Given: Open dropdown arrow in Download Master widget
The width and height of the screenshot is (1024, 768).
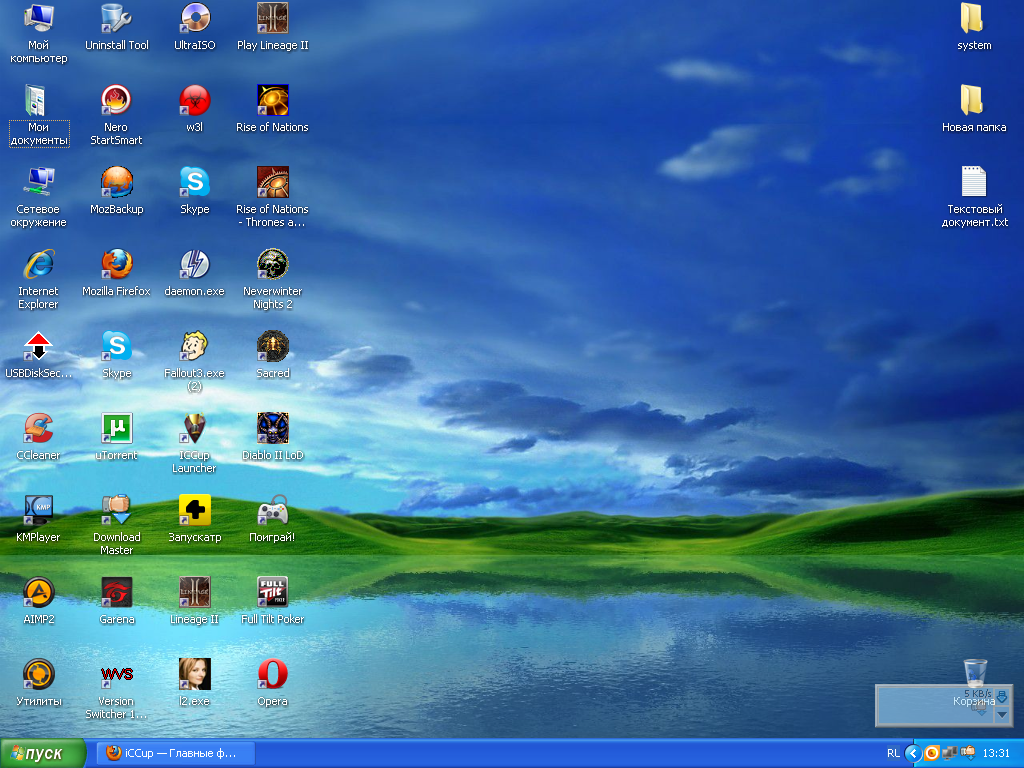Looking at the screenshot, I should click(1002, 715).
